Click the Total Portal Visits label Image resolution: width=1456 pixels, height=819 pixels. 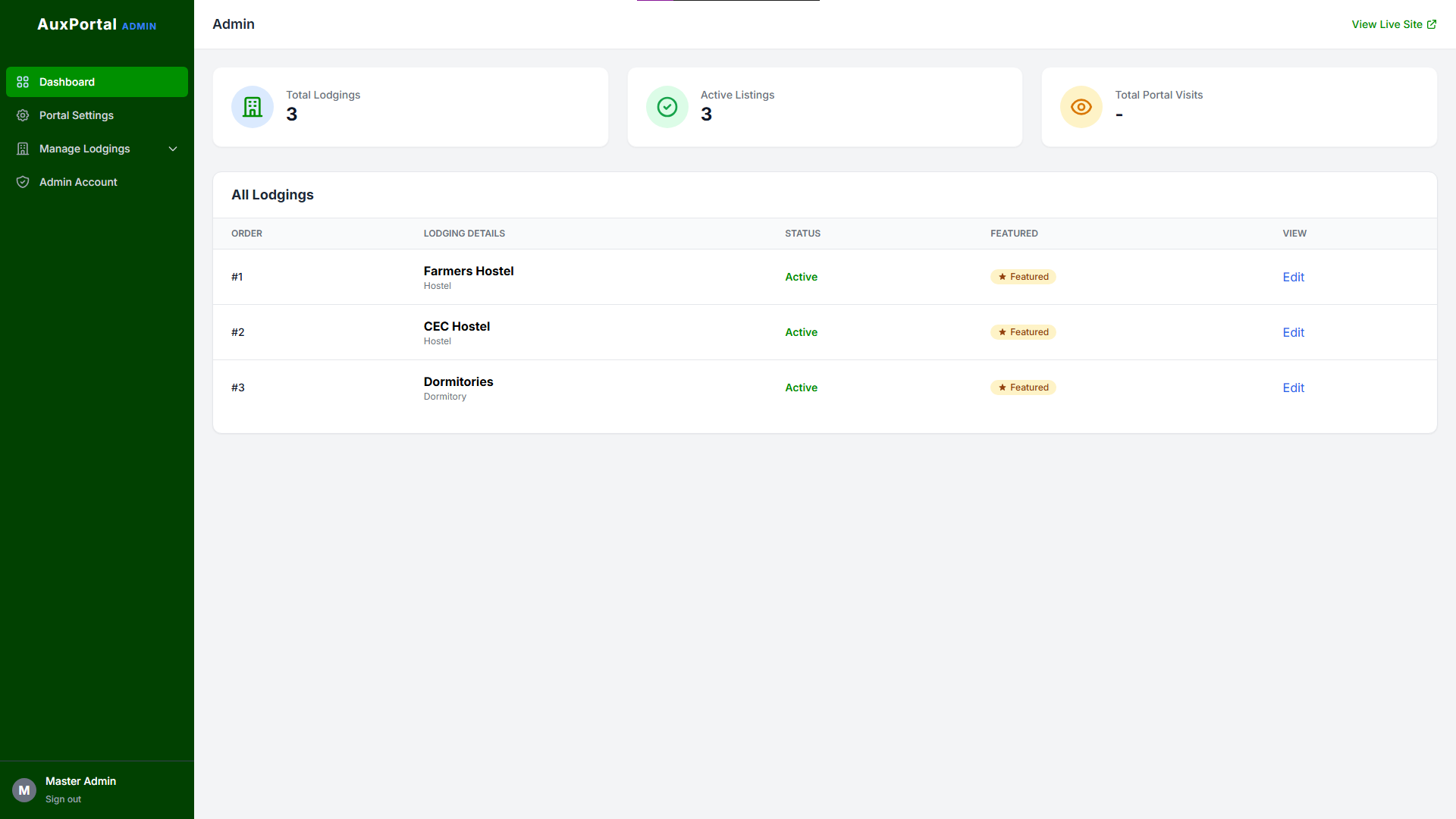[x=1159, y=95]
